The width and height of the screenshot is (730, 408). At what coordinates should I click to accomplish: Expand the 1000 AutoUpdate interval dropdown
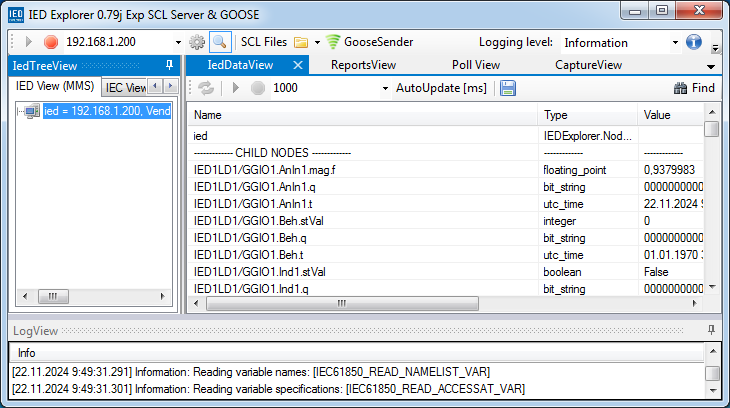[385, 88]
